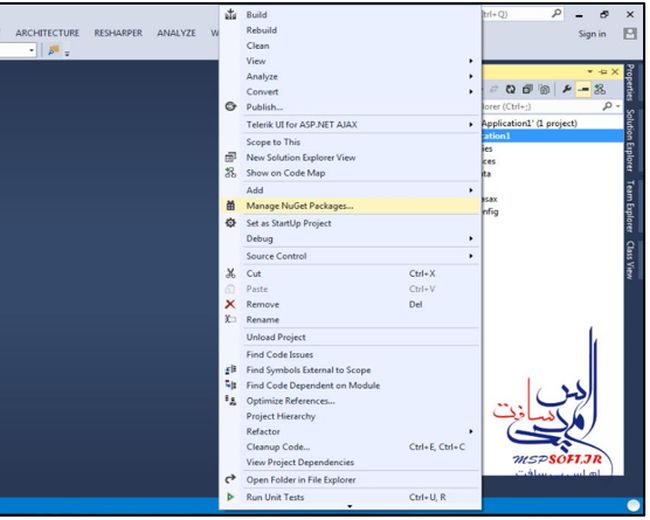Click the View Class Diagram icon in Solution Explorer
This screenshot has width=650, height=520.
[x=600, y=89]
